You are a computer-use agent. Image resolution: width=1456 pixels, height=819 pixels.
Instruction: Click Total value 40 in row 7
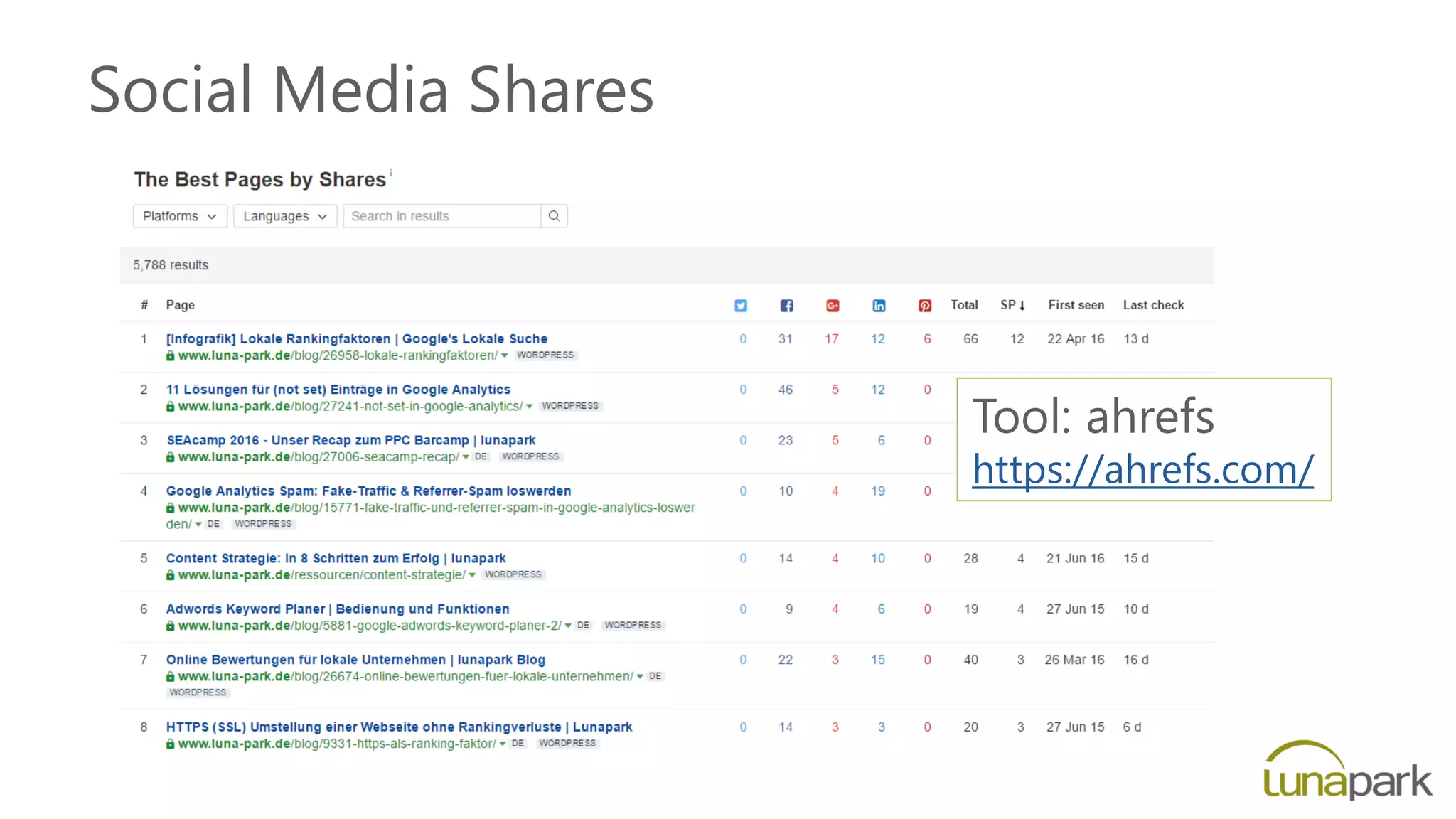coord(970,660)
